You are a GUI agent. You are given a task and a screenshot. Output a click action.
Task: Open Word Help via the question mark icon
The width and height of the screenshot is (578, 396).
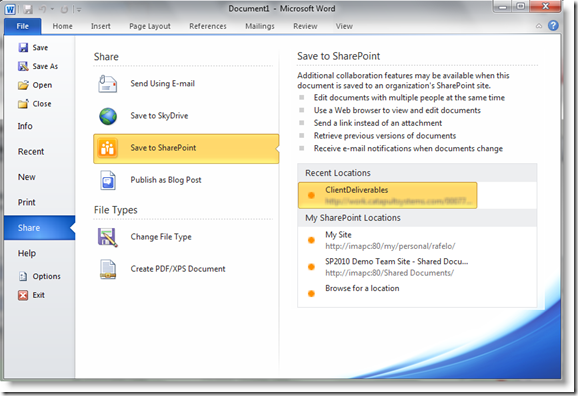click(x=553, y=25)
